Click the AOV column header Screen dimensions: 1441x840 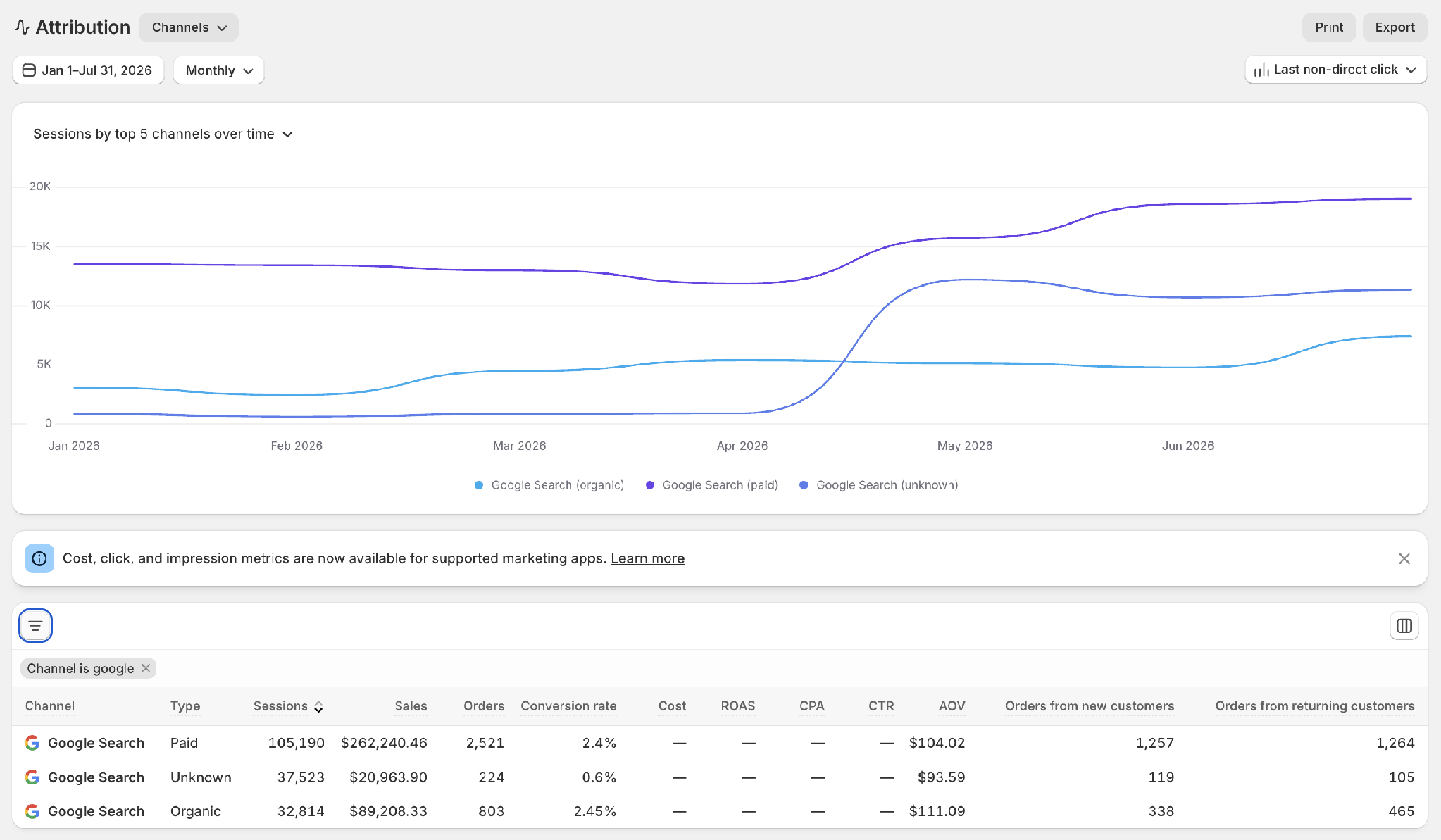952,706
